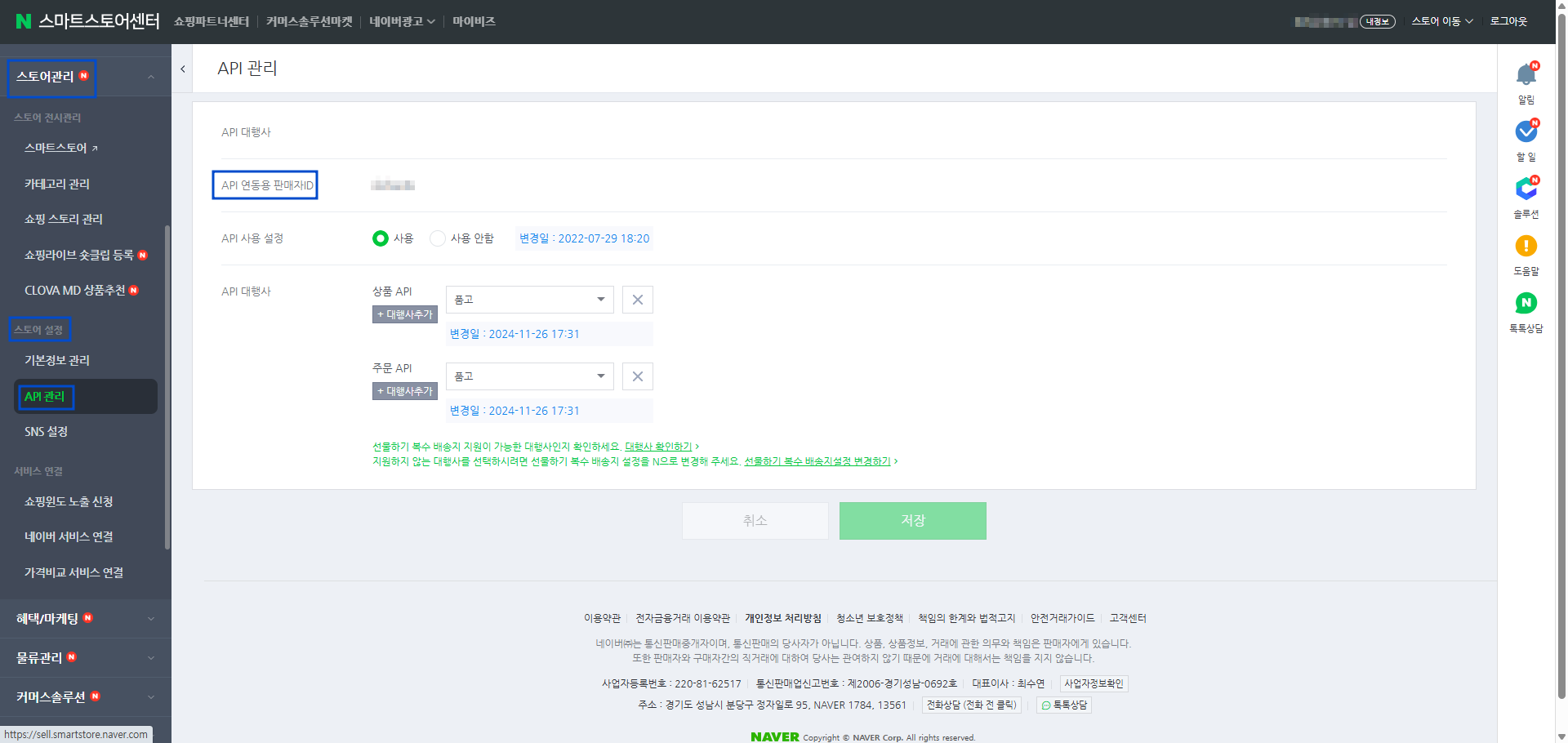Viewport: 1568px width, 743px height.
Task: Open 커머스솔루션마켓 in the top bar
Action: [310, 21]
